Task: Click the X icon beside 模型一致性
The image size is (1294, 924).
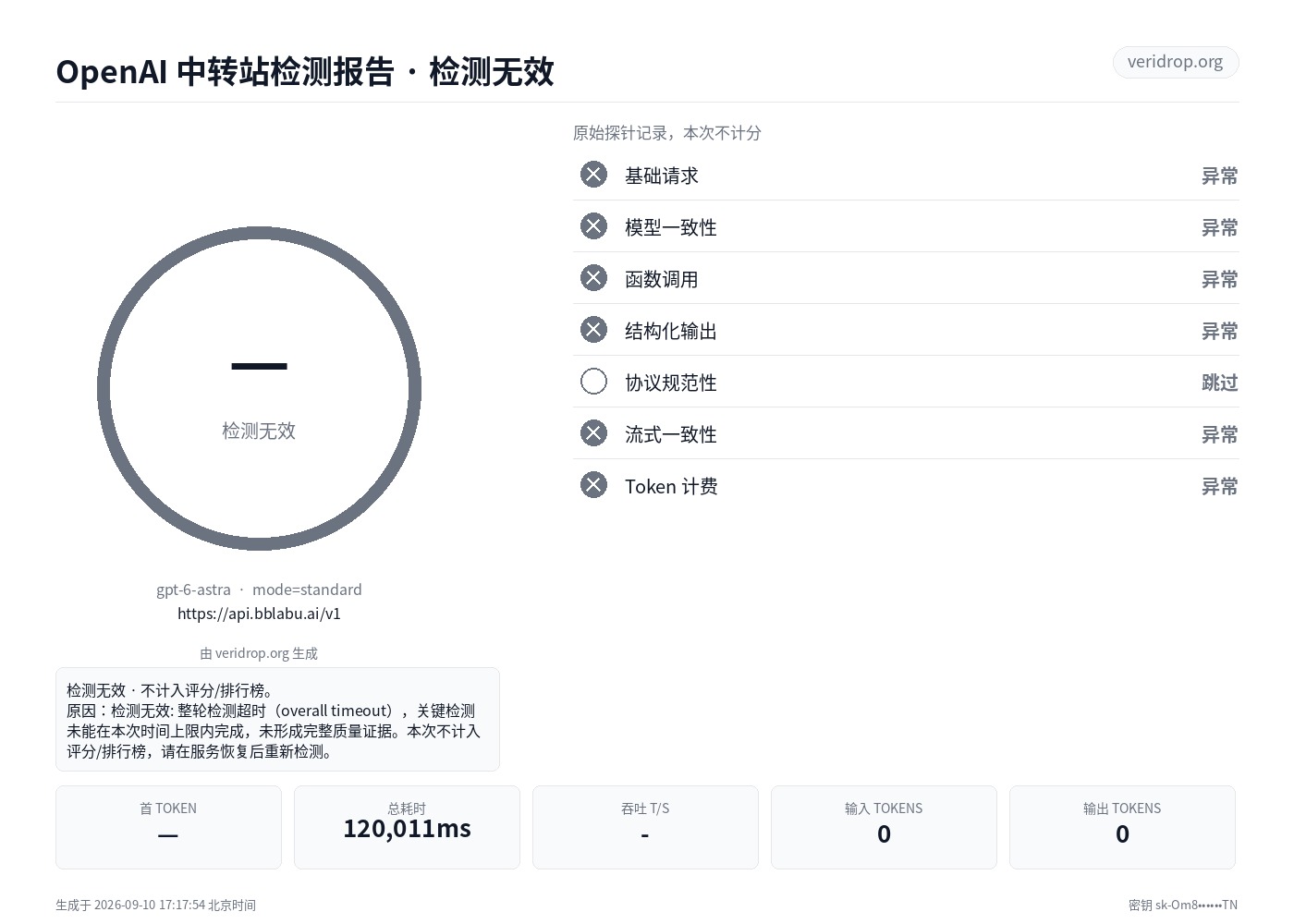Action: coord(593,226)
